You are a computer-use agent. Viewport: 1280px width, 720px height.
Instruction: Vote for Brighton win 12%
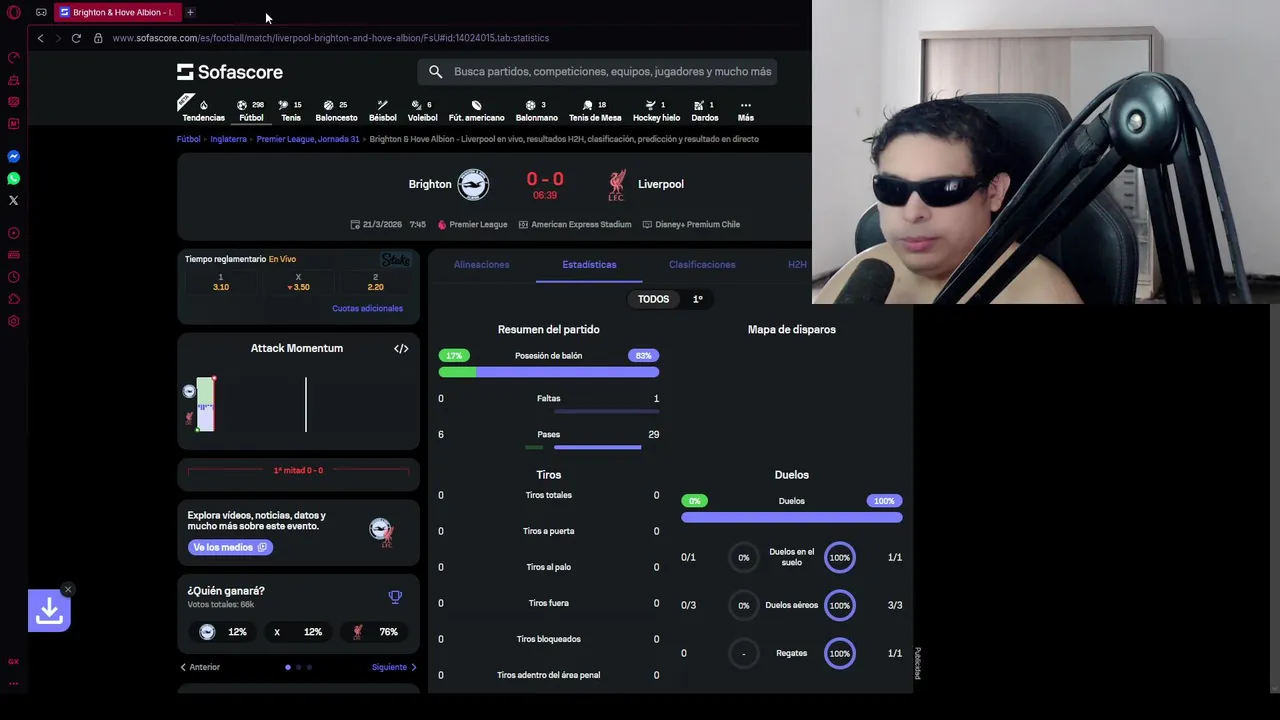coord(224,632)
